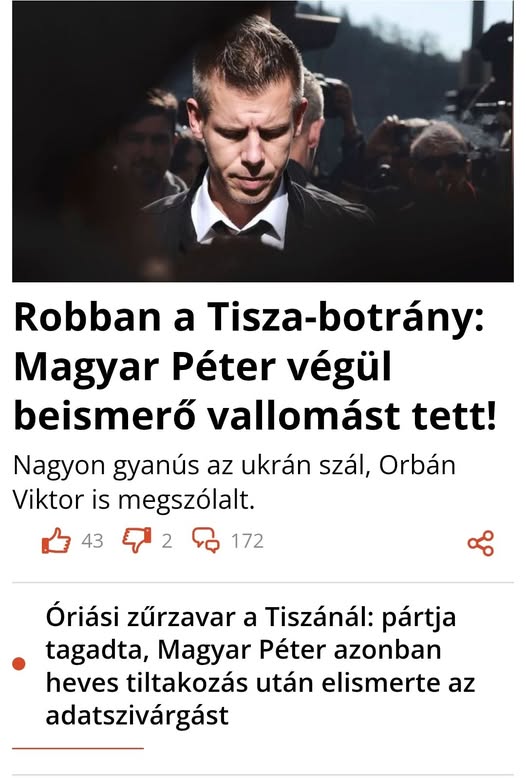Click headline line 'beismerő vallomást tett!'
The width and height of the screenshot is (526, 778).
click(x=255, y=415)
